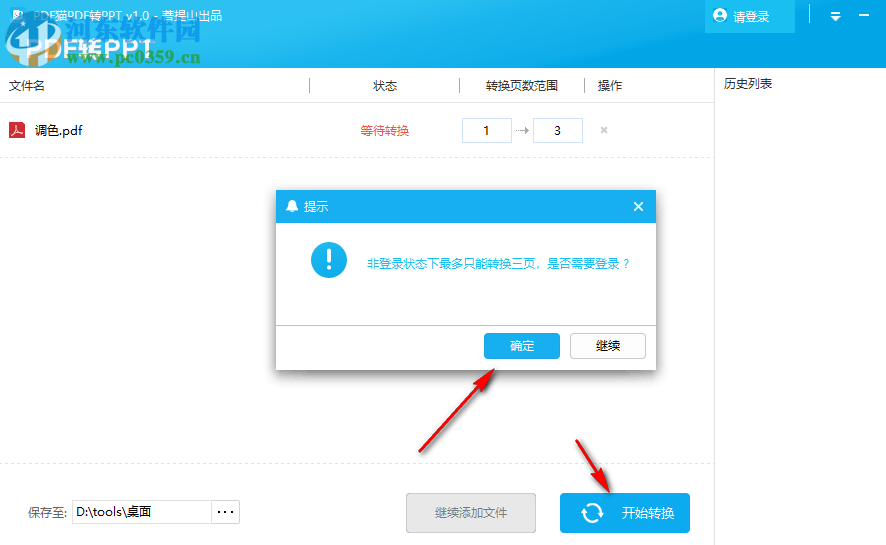Image resolution: width=886 pixels, height=545 pixels.
Task: Click the save path field D:\tools\桌面
Action: point(142,512)
